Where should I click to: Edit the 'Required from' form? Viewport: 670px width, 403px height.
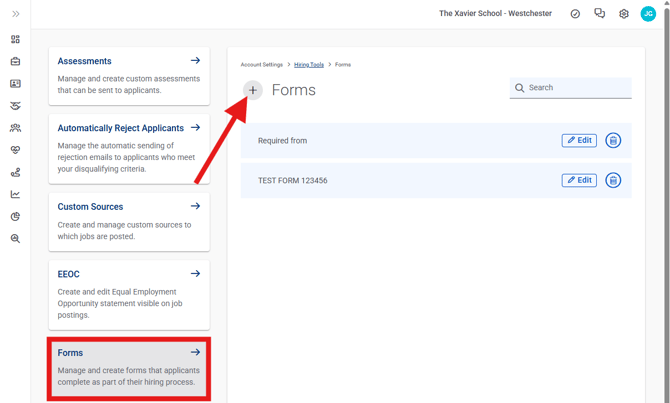tap(579, 140)
